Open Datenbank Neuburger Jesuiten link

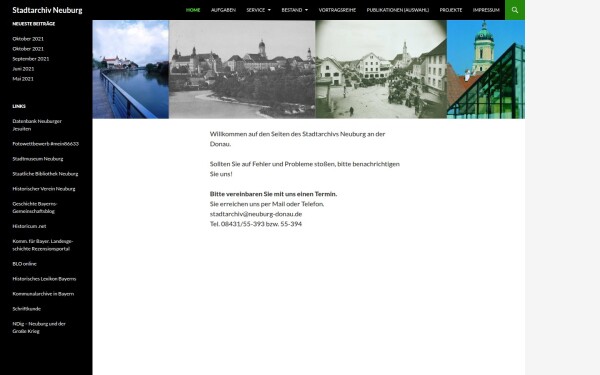pos(37,125)
